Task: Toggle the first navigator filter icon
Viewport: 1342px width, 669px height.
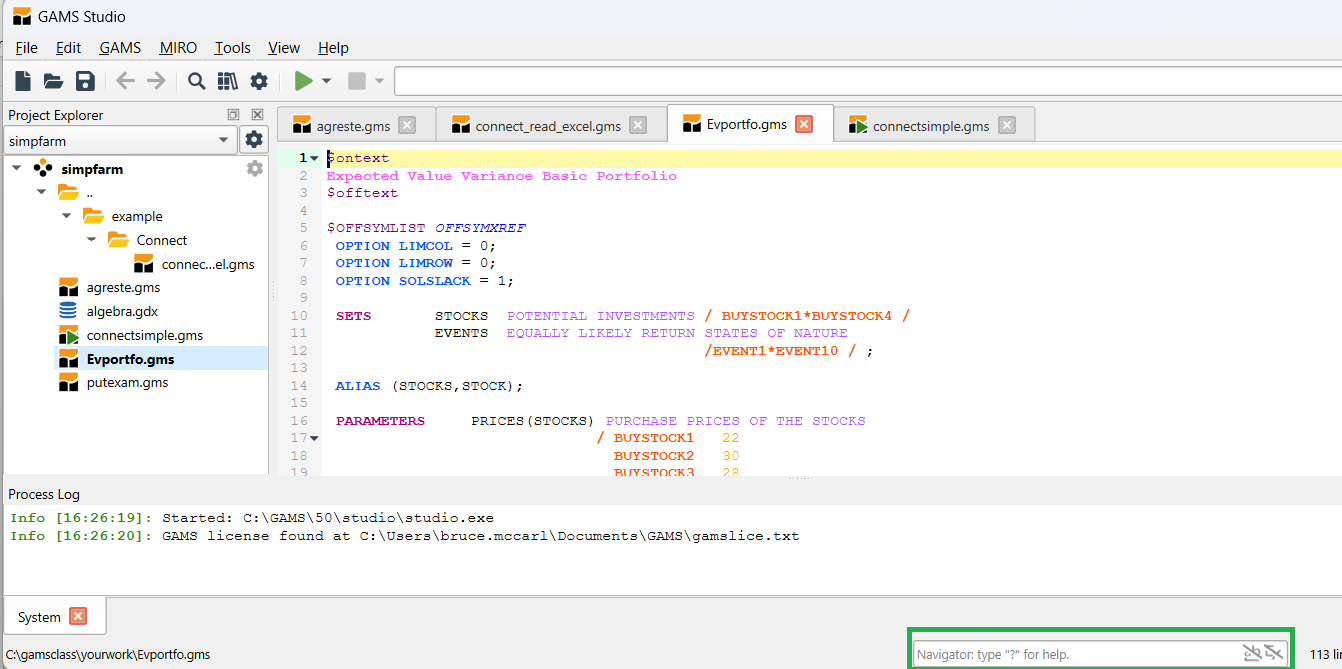Action: (x=1251, y=654)
